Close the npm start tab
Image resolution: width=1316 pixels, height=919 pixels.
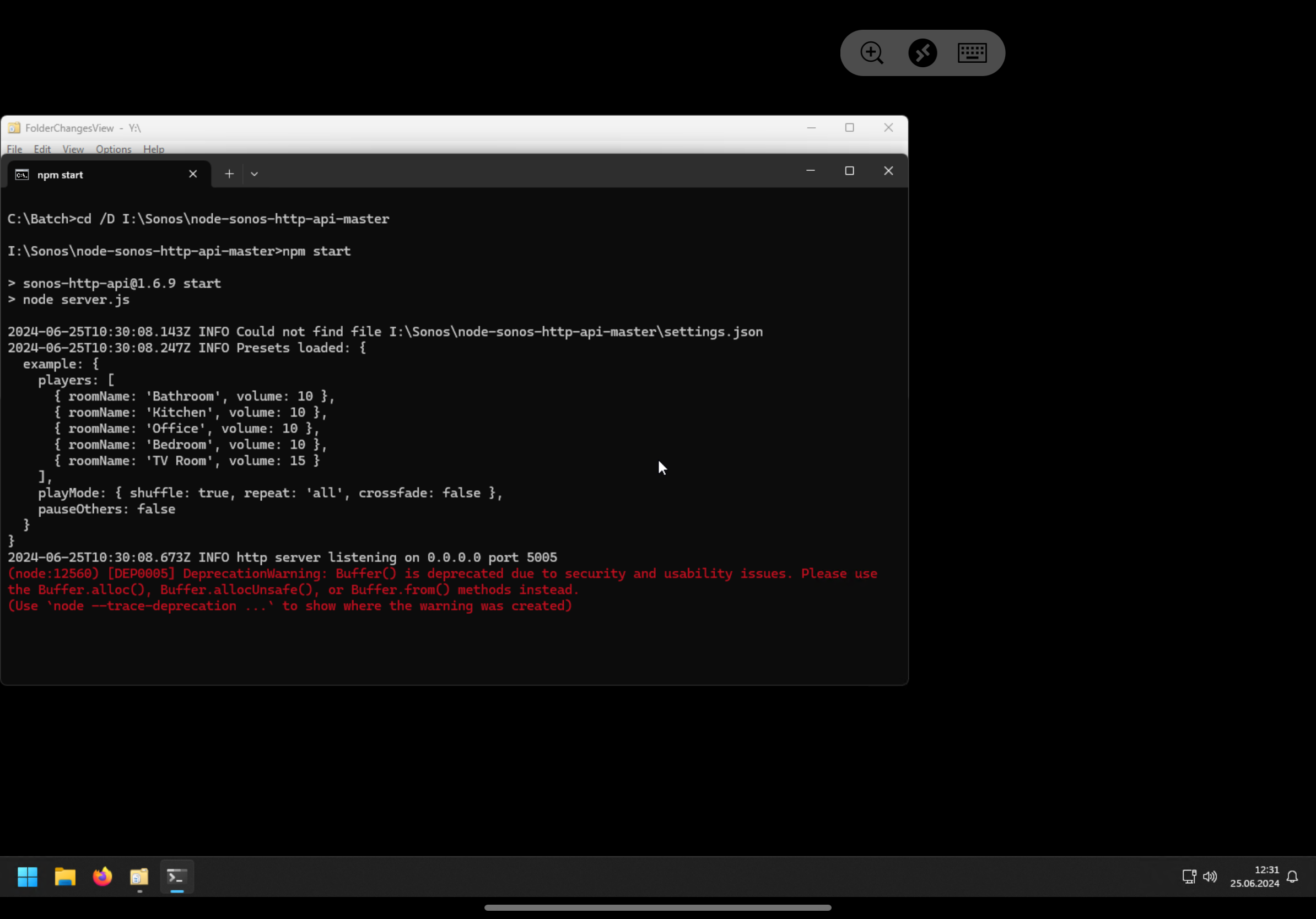(x=193, y=174)
